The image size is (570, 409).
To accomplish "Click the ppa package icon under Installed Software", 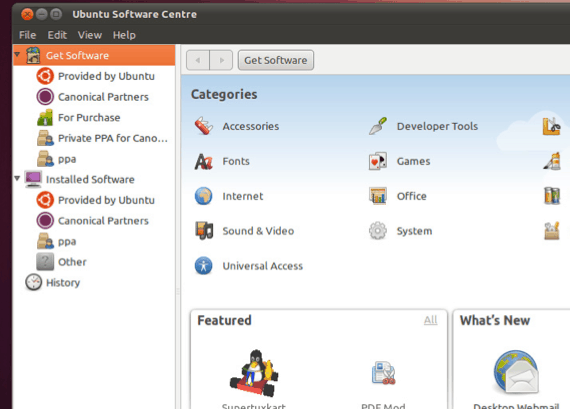I will pos(45,241).
